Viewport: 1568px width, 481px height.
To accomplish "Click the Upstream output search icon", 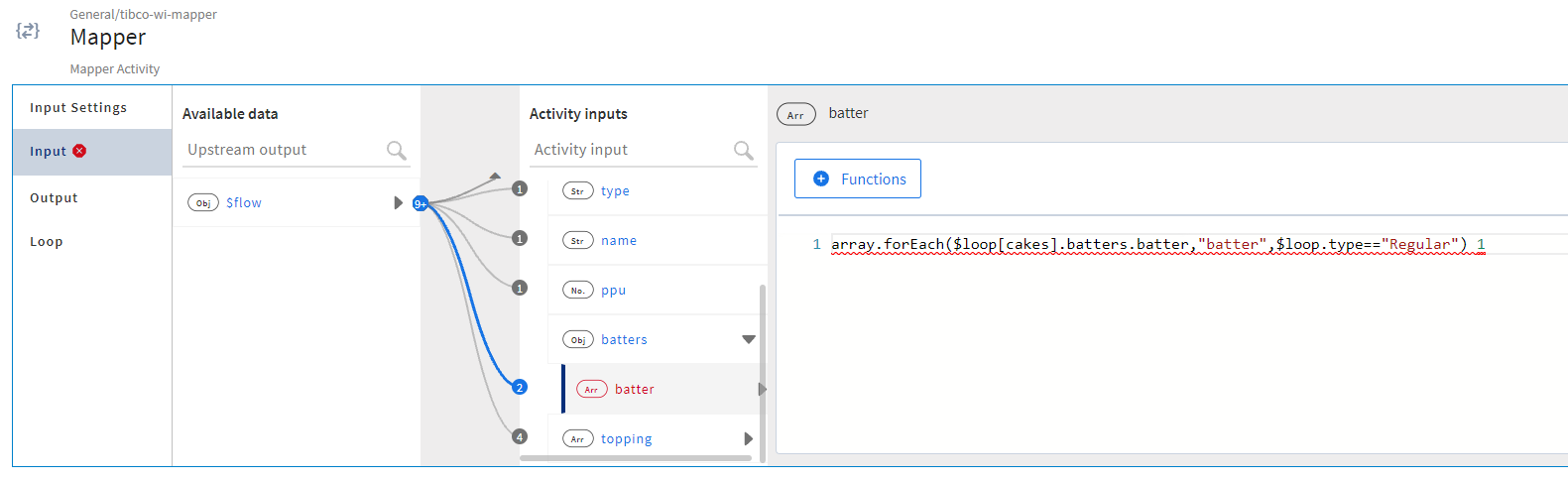I will pos(397,150).
